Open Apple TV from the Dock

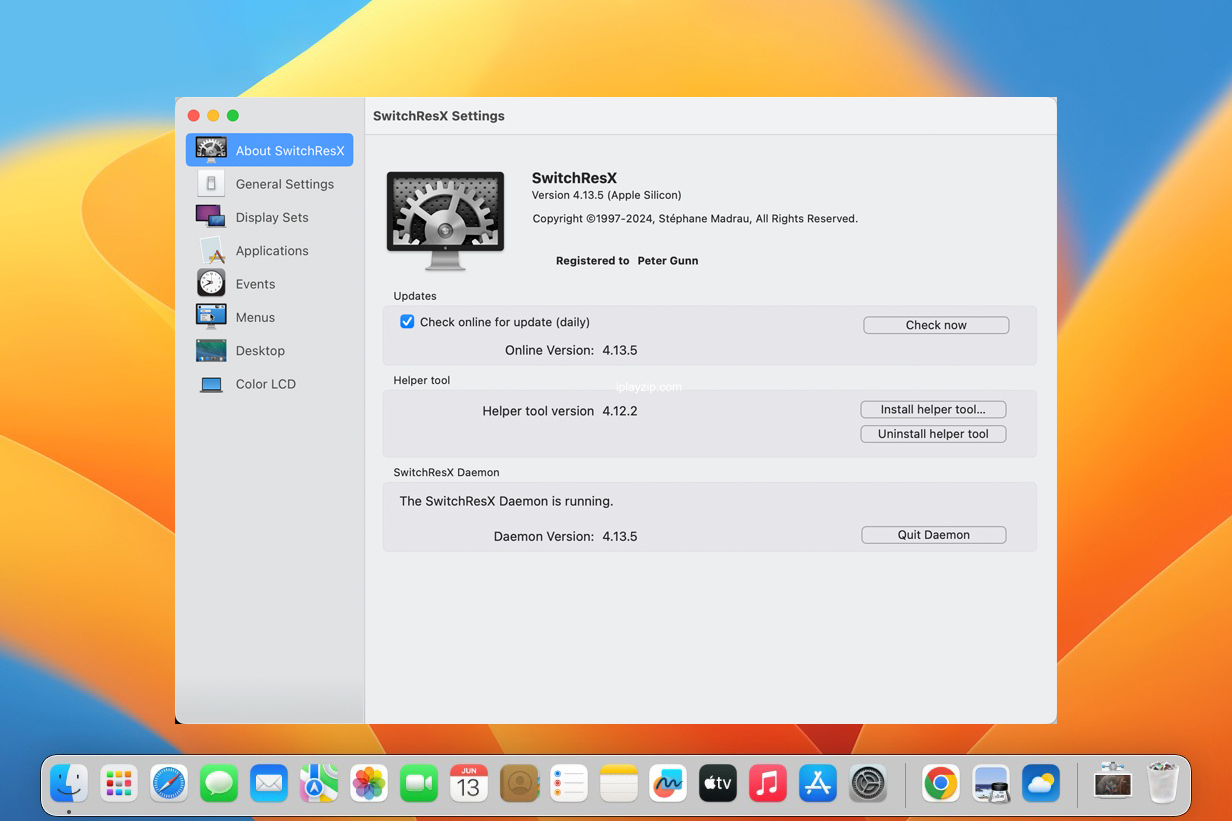(x=718, y=783)
